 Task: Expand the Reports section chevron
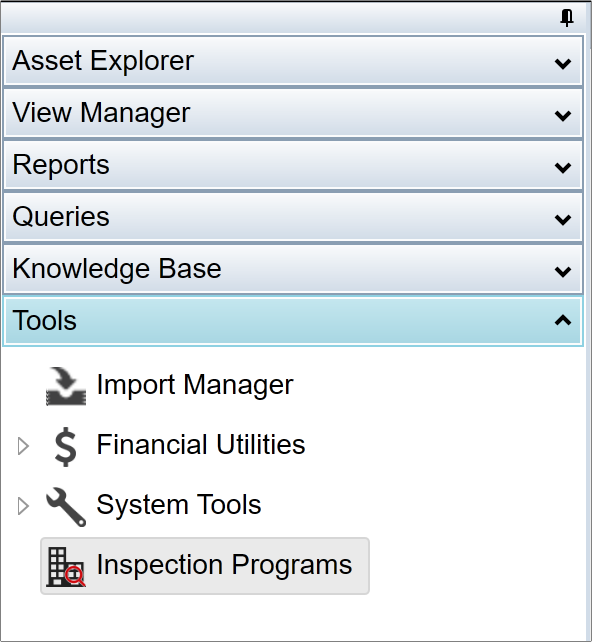pos(563,167)
